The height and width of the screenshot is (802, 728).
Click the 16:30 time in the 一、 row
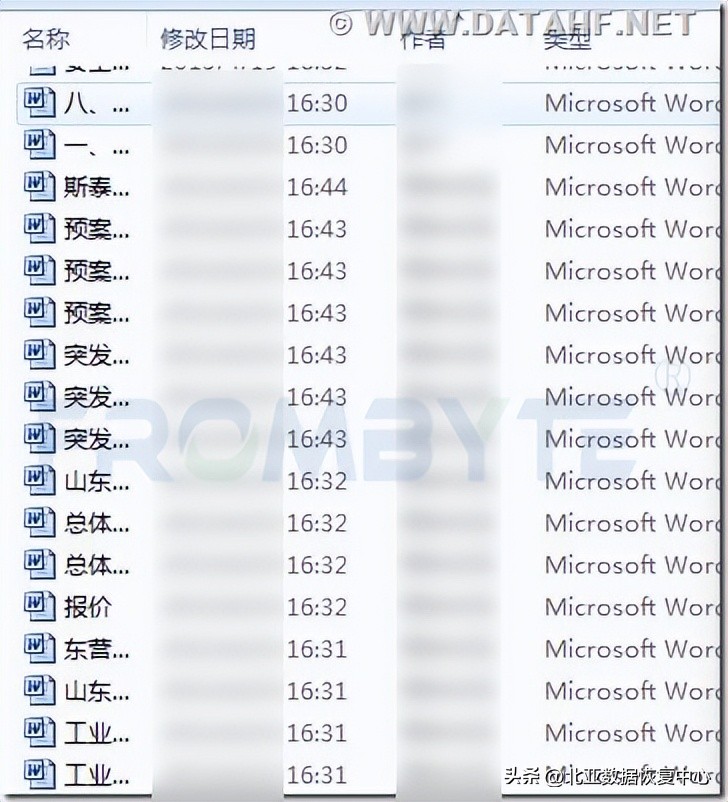click(x=317, y=145)
